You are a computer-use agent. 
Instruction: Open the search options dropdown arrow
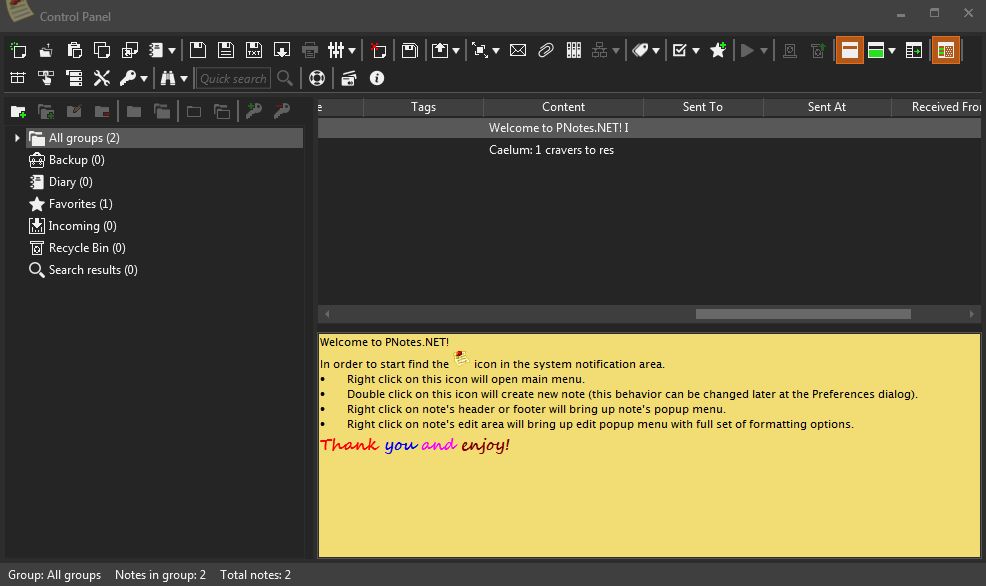184,78
